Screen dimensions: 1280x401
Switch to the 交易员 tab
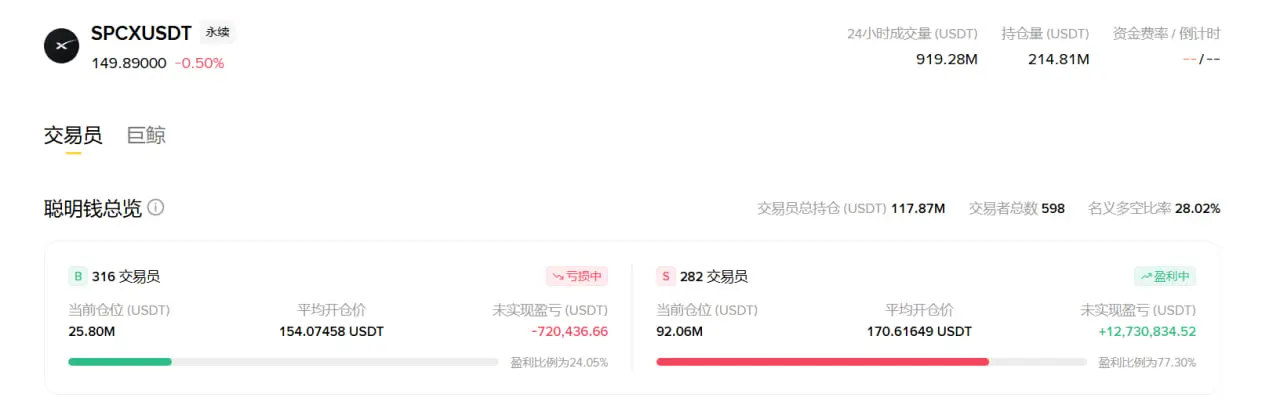(x=73, y=135)
